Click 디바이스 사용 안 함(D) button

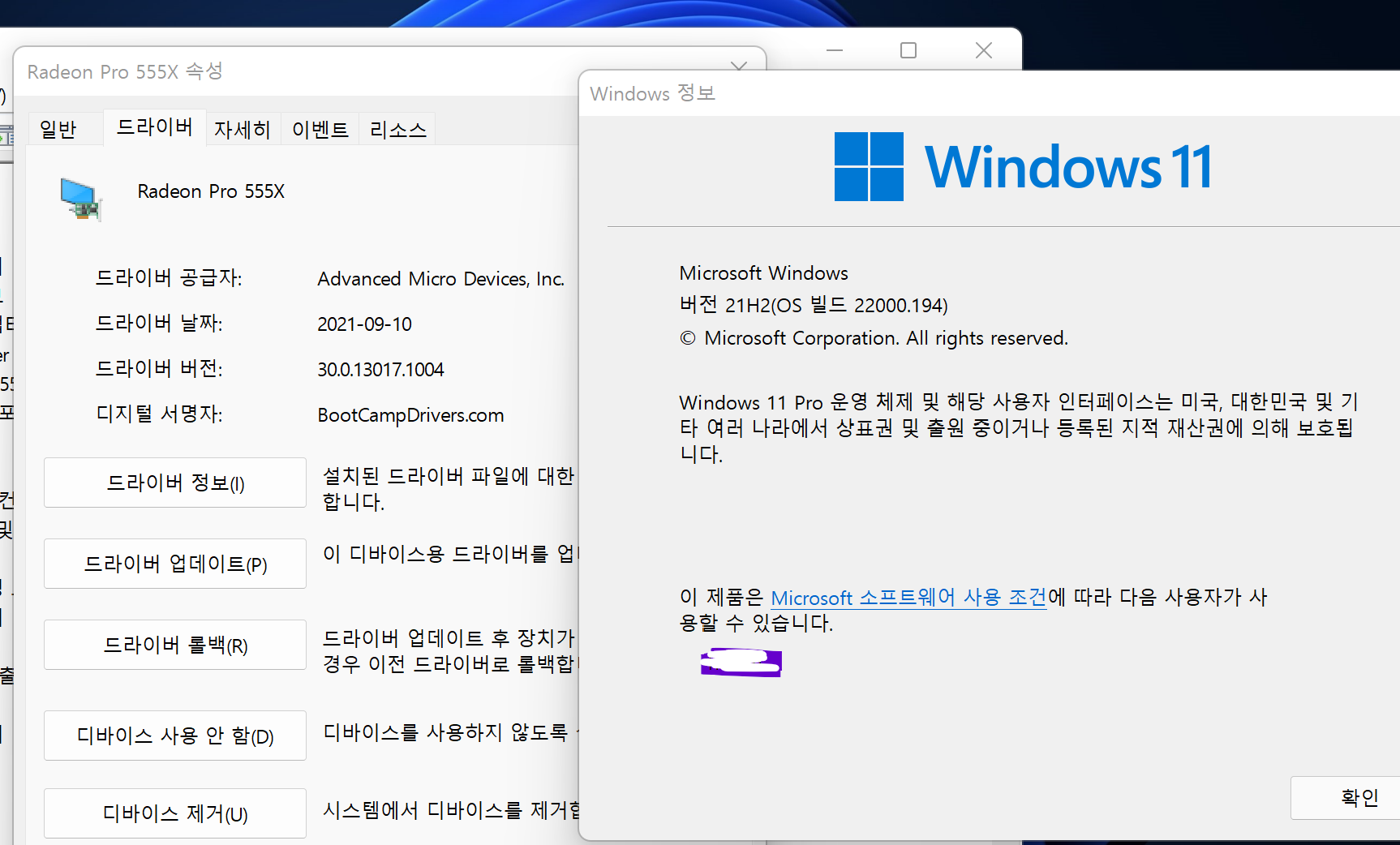pyautogui.click(x=175, y=736)
